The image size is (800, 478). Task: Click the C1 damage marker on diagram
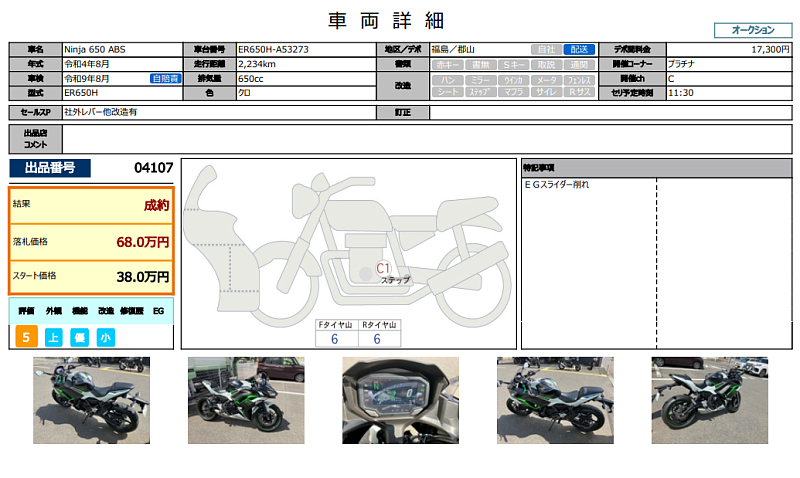point(383,268)
